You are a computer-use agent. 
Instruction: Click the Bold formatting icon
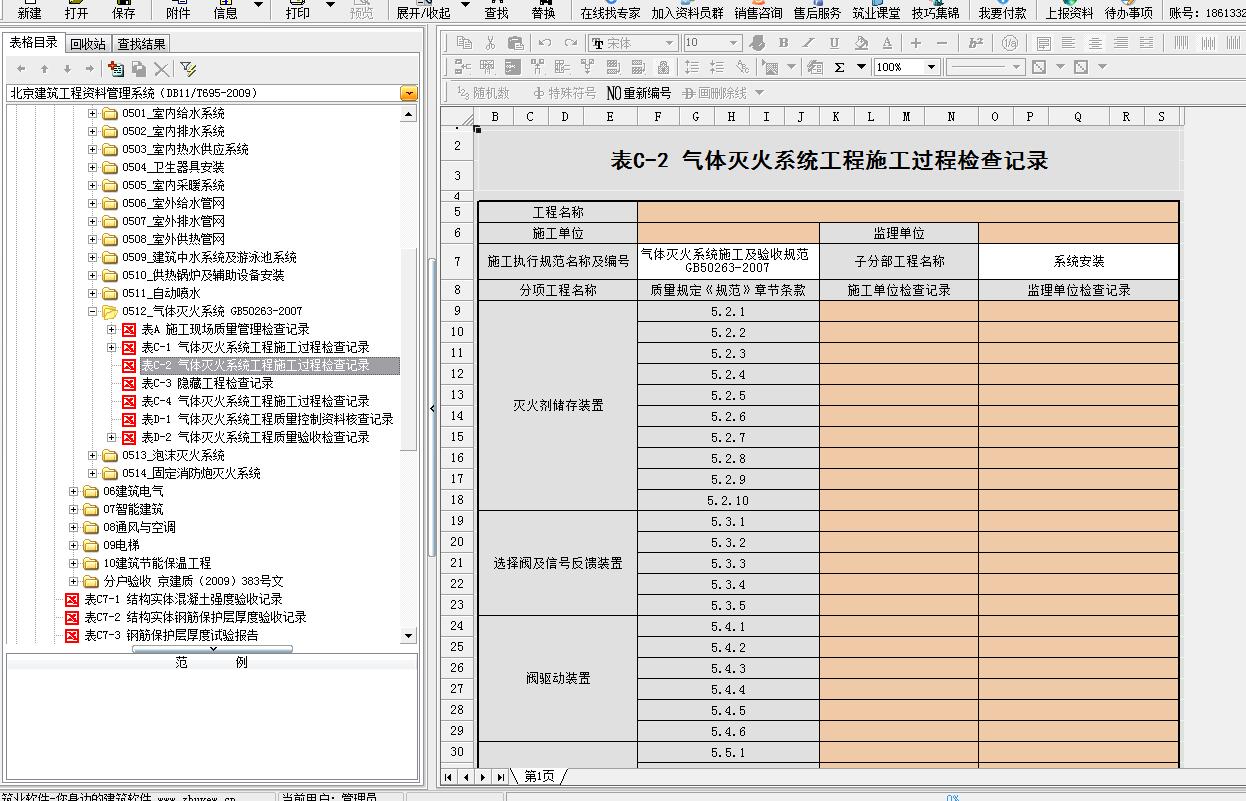[x=783, y=43]
